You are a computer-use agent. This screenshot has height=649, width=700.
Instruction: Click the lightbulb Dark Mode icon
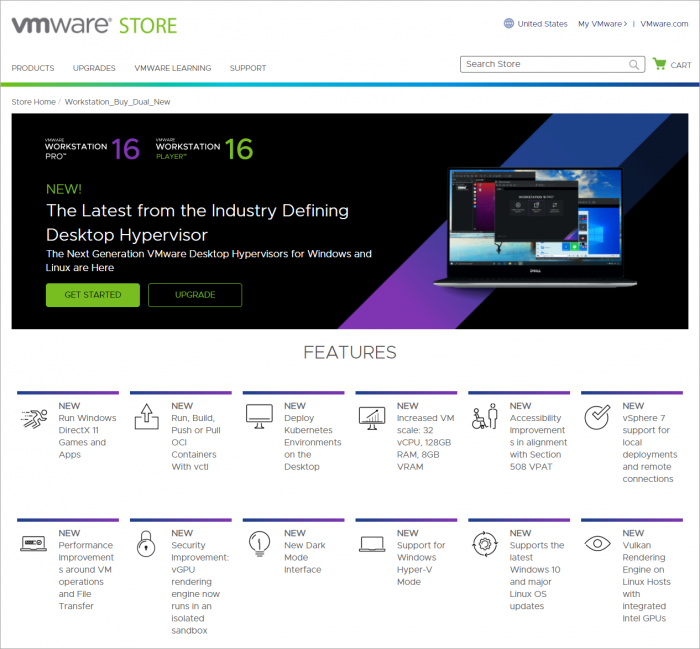click(x=259, y=544)
